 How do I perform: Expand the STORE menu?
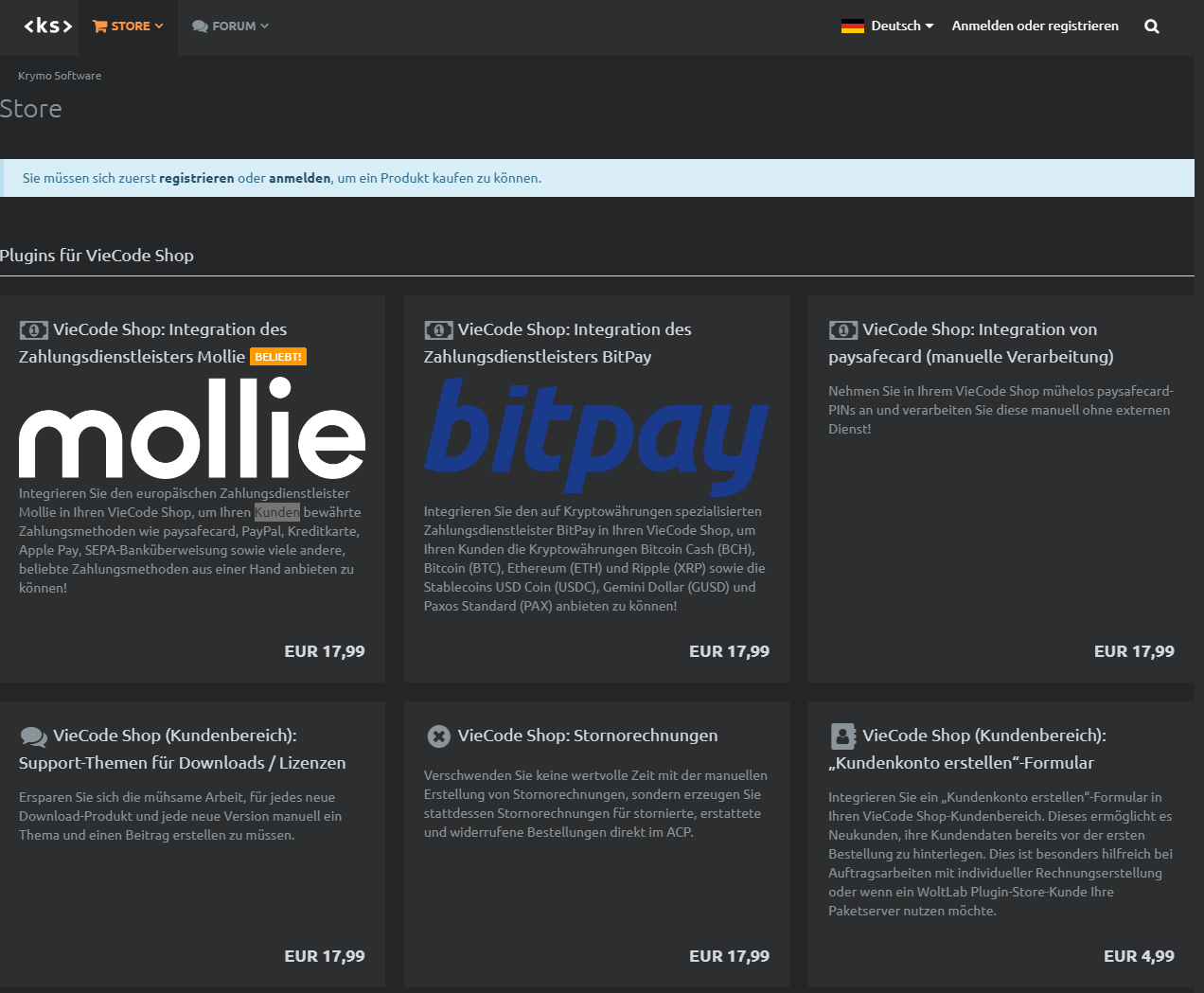[x=129, y=27]
